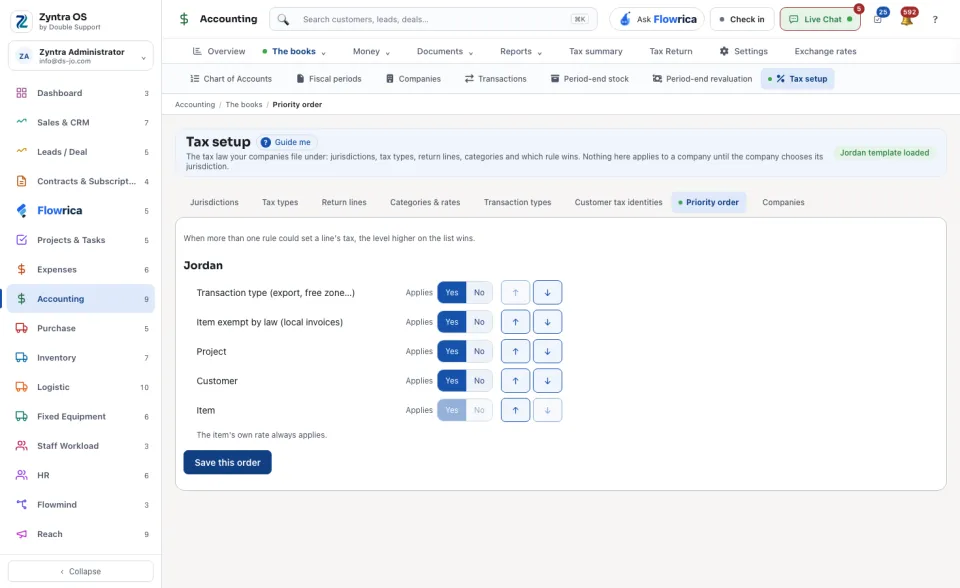The image size is (960, 588).
Task: Set Project Applies to No
Action: [x=479, y=352]
